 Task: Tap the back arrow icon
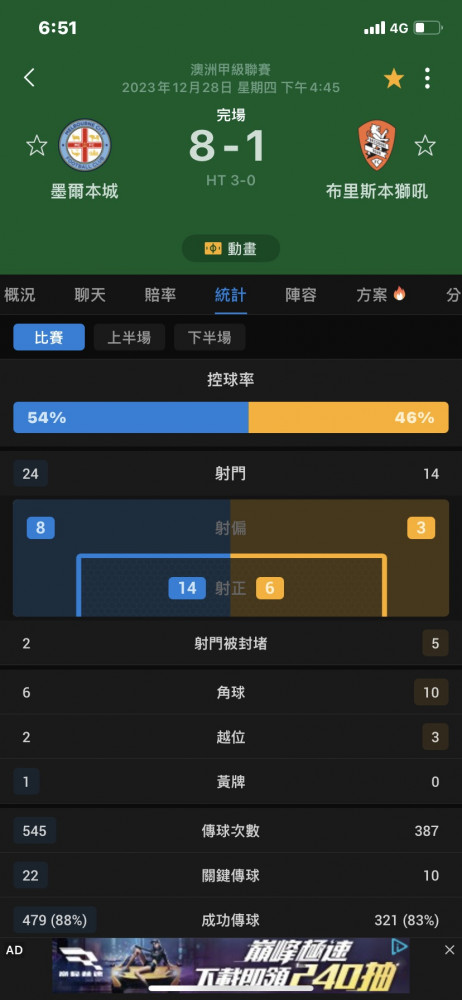(29, 78)
